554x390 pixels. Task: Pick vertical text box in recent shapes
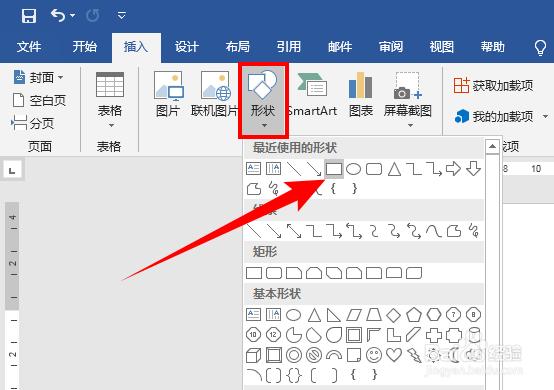tap(273, 169)
